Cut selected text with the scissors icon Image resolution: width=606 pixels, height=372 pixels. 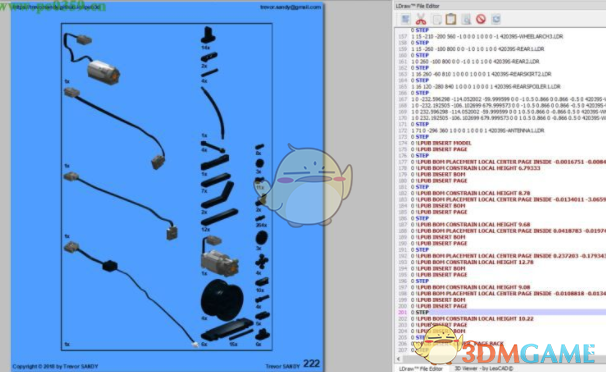coord(420,19)
